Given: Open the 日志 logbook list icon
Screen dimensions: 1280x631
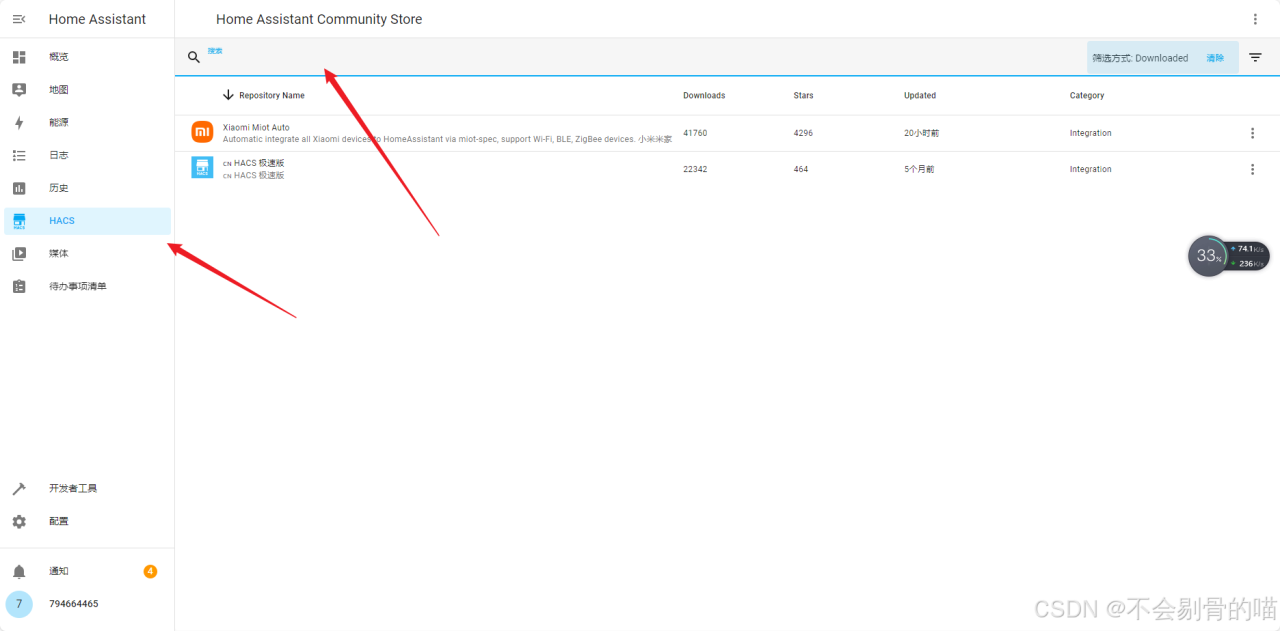Looking at the screenshot, I should click(19, 155).
